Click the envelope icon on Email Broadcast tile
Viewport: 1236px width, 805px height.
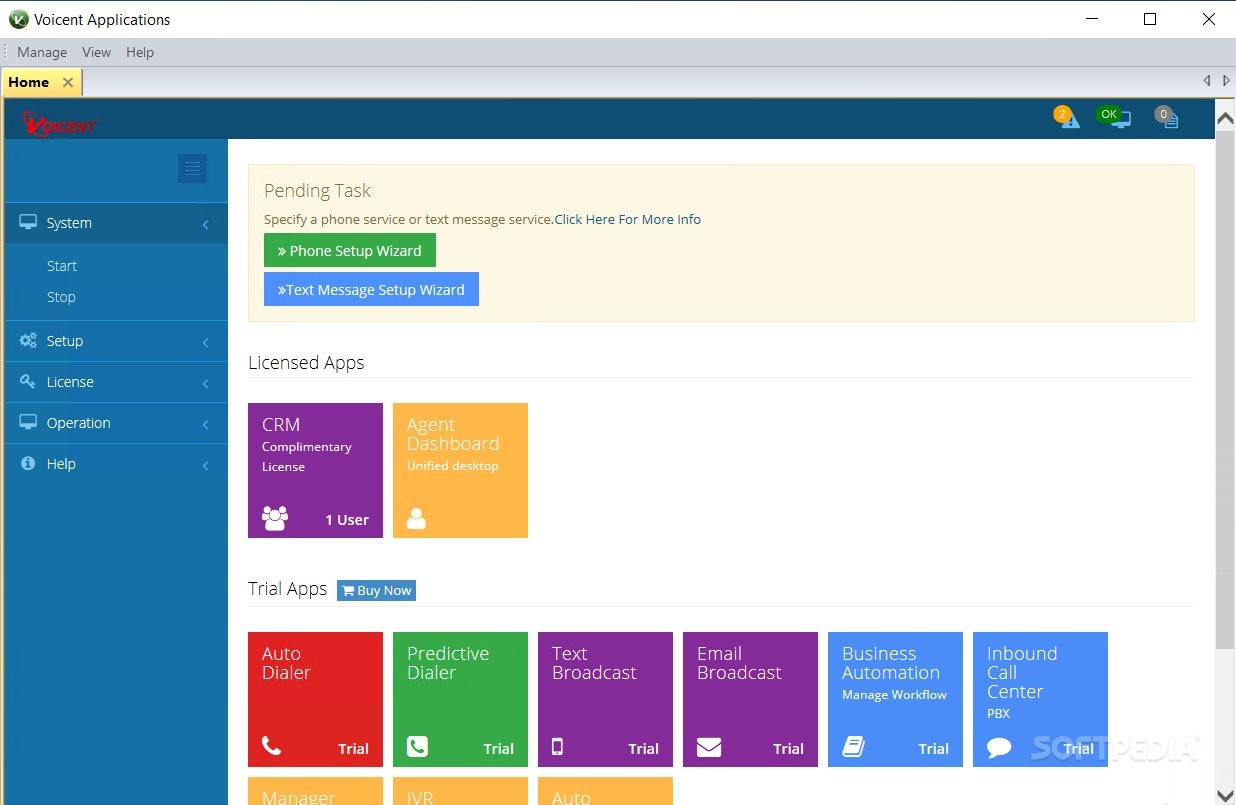click(709, 747)
